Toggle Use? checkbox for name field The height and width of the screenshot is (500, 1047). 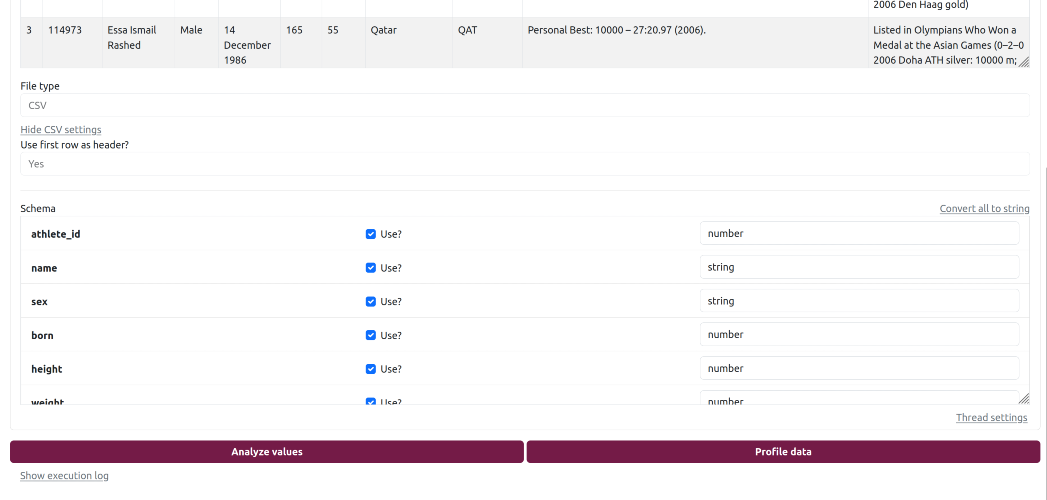click(x=371, y=268)
